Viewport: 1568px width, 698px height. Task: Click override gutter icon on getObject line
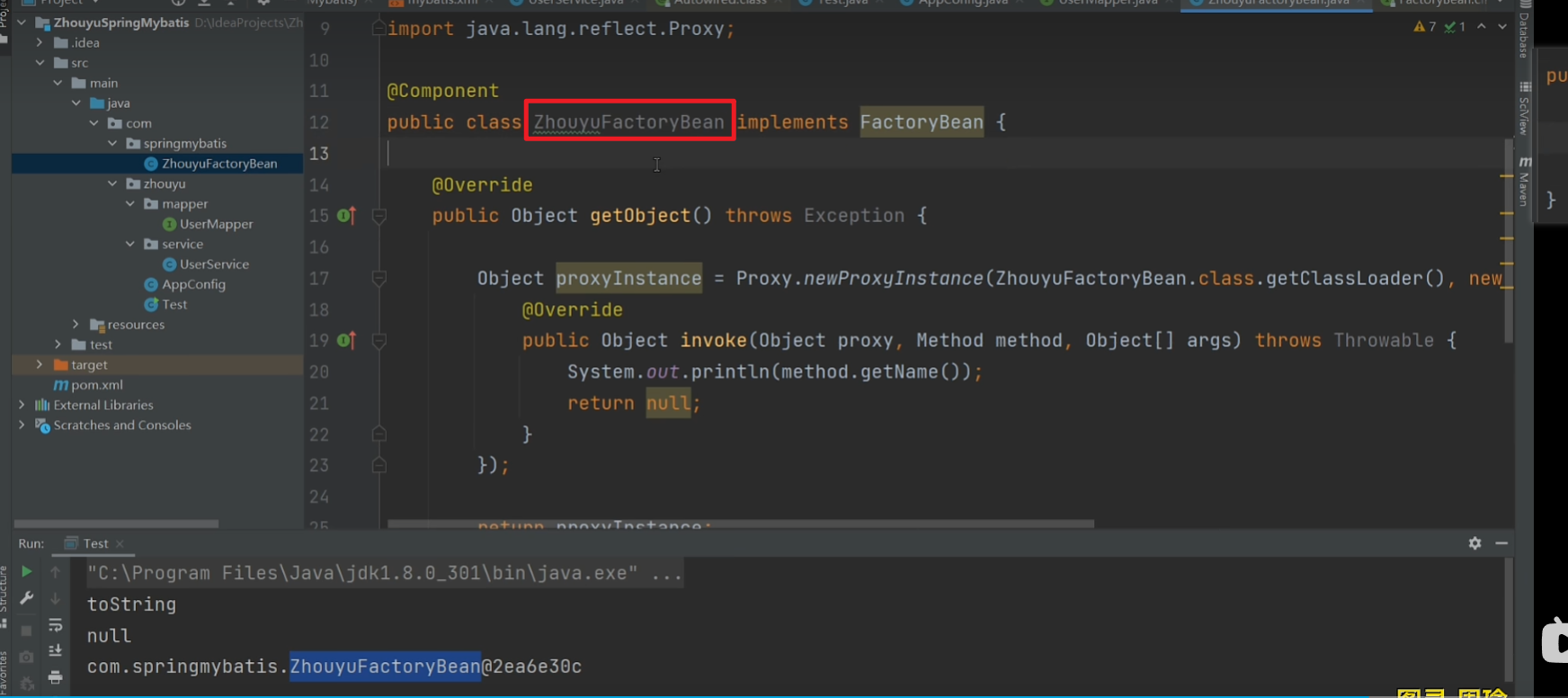click(346, 216)
